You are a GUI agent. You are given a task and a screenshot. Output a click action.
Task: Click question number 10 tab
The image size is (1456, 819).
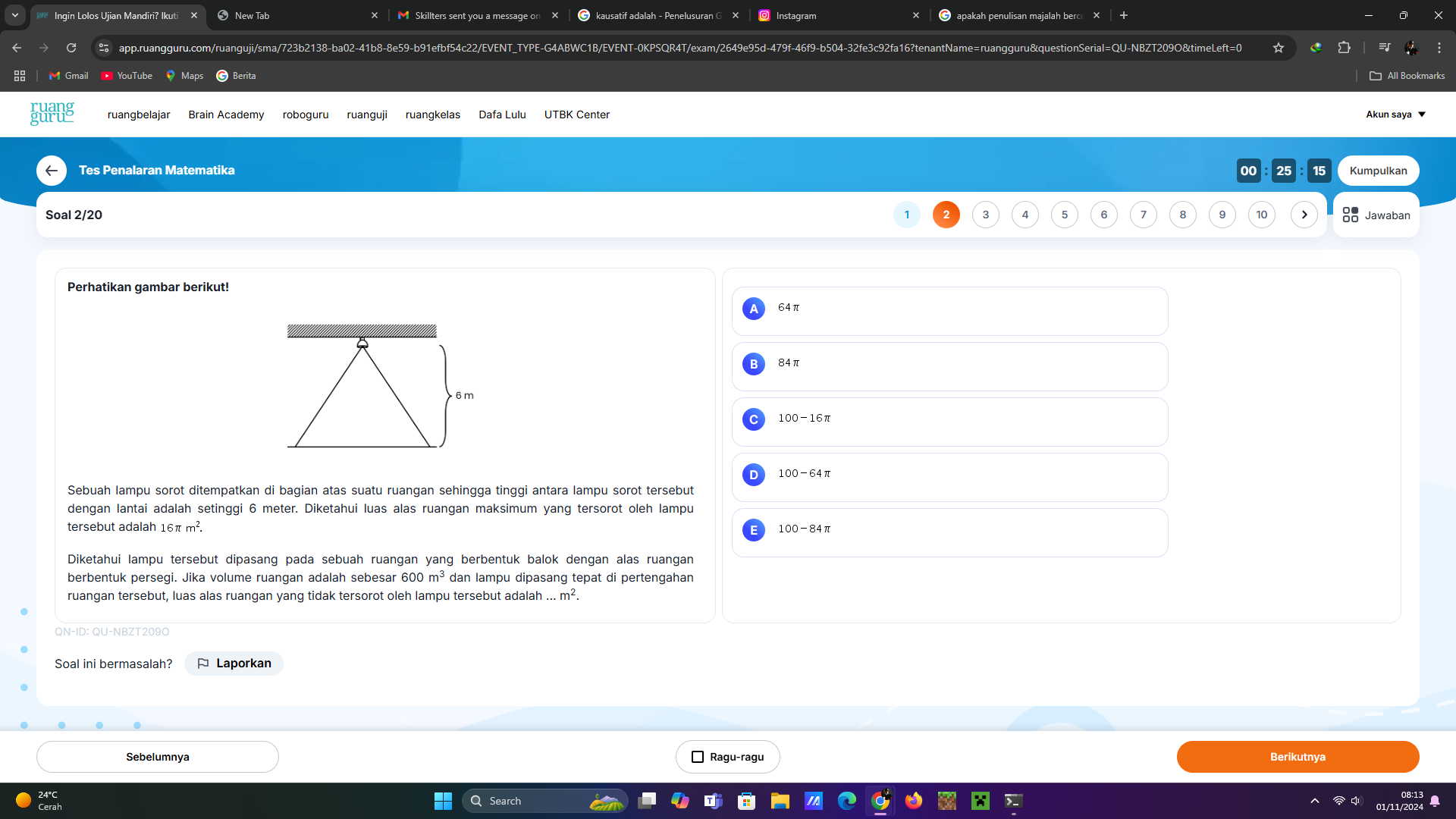click(x=1261, y=214)
